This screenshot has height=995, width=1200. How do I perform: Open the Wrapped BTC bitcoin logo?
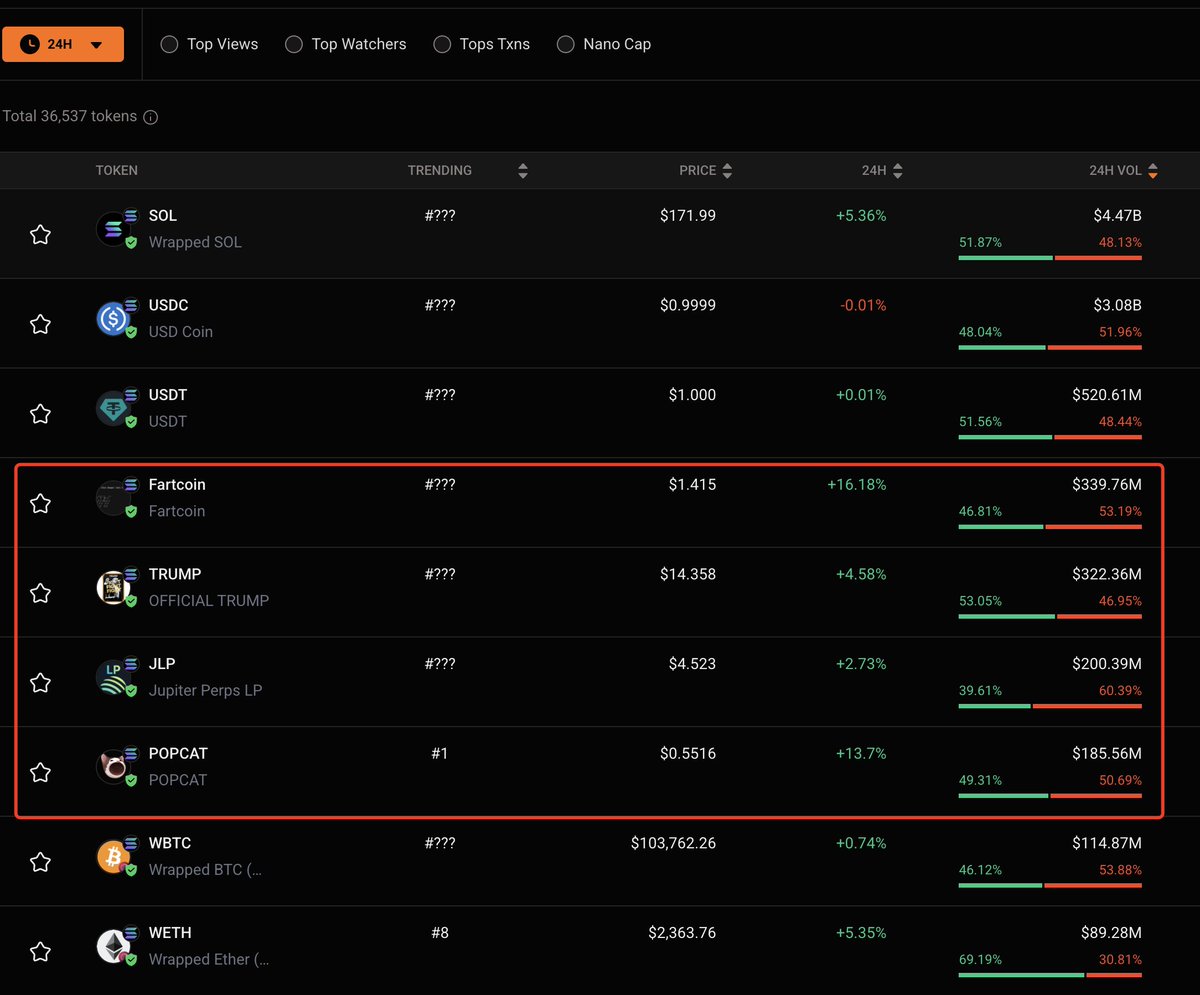[113, 857]
